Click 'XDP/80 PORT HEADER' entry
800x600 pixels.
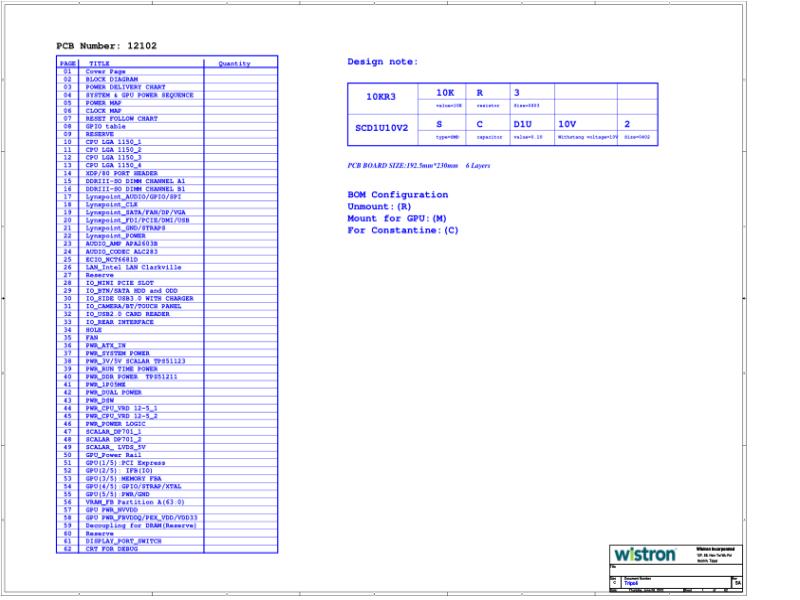coord(121,173)
